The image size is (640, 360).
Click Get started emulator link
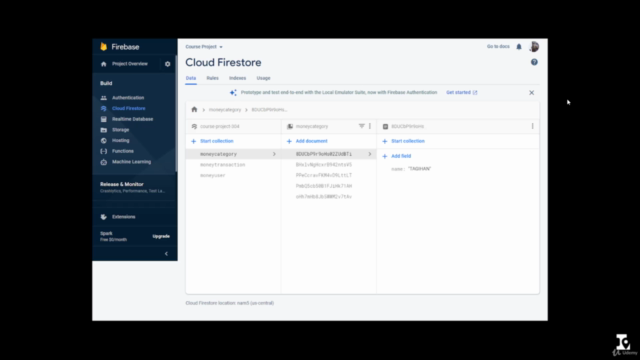(x=462, y=93)
